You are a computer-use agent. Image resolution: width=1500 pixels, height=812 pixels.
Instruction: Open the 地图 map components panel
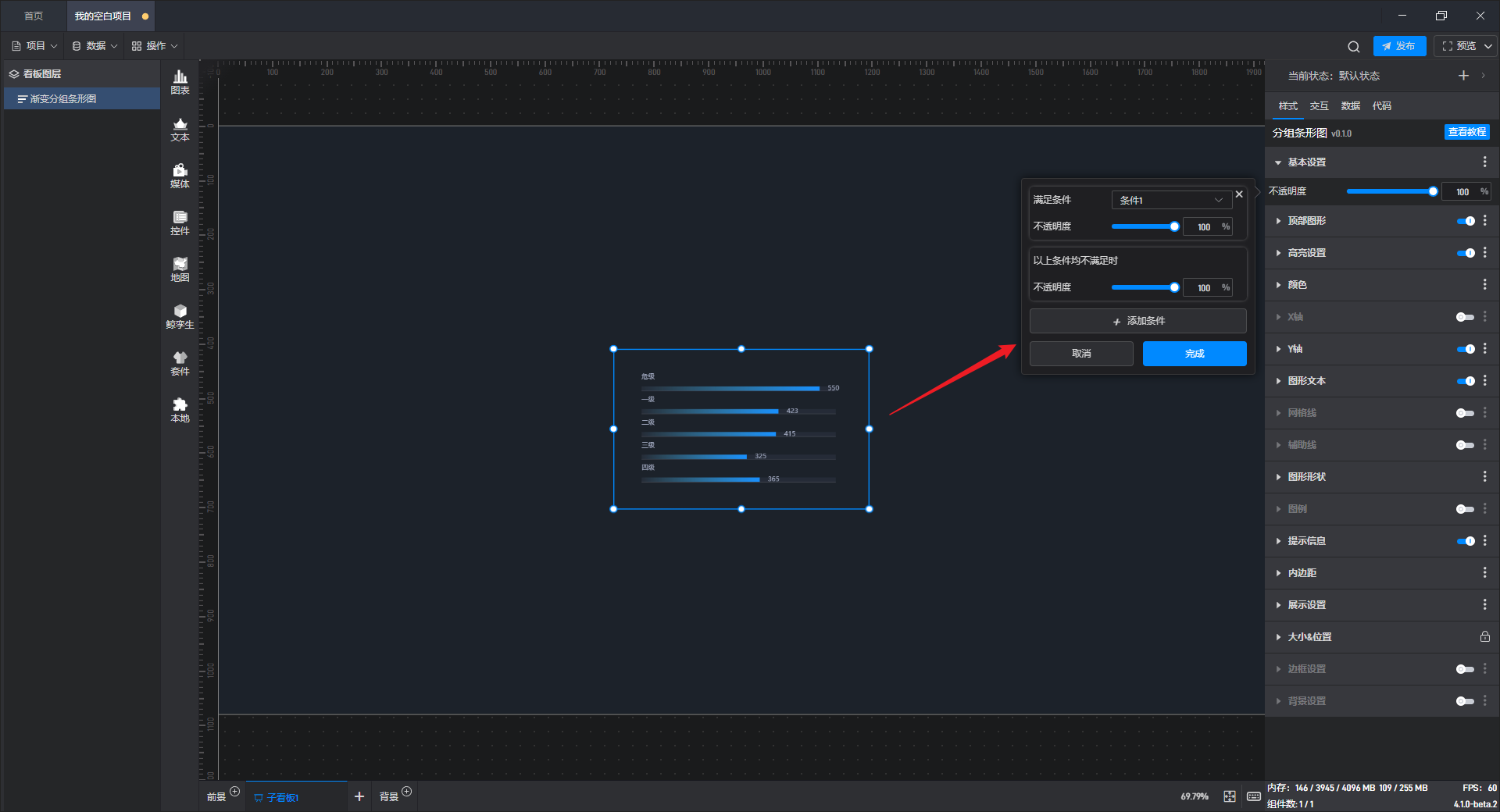coord(180,269)
